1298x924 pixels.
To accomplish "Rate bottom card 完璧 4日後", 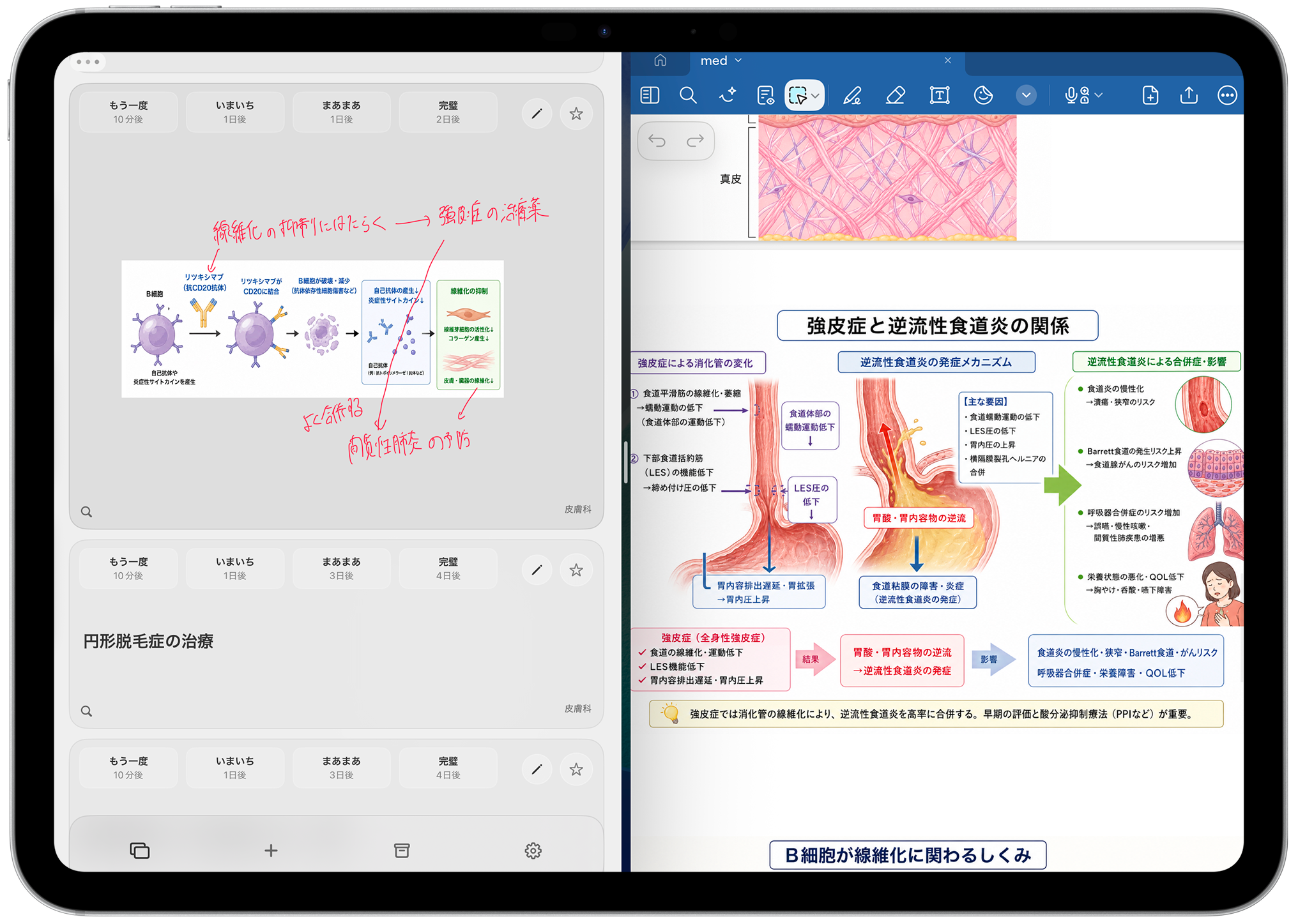I will 448,768.
